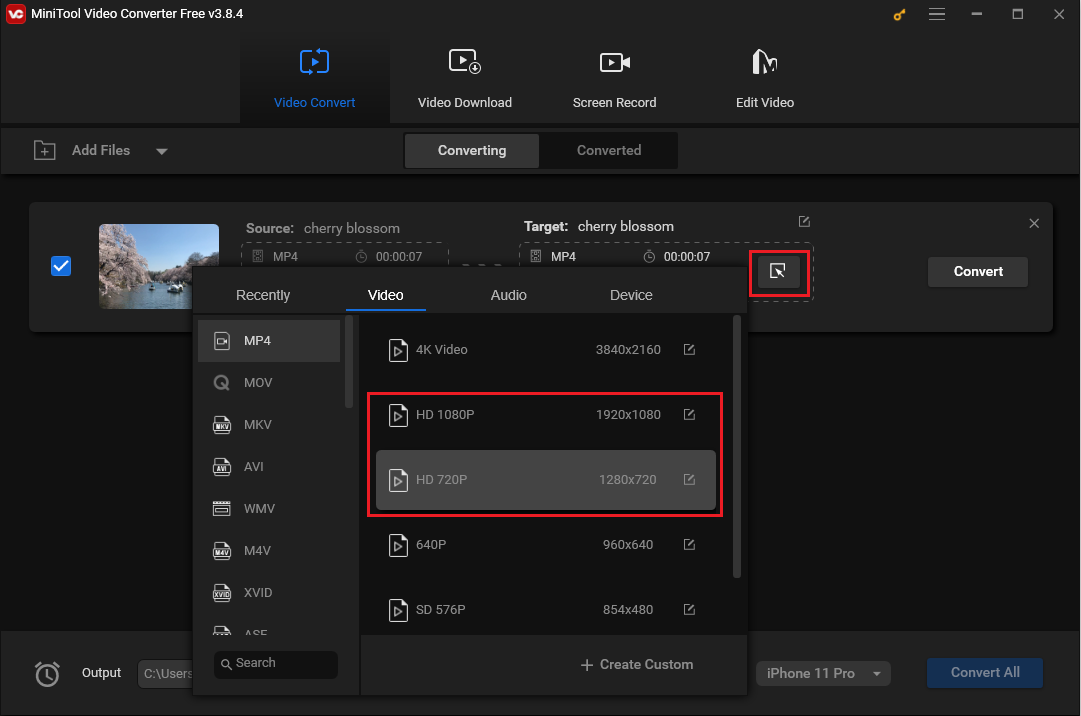Open the hamburger menu
Image resolution: width=1081 pixels, height=716 pixels.
click(x=936, y=14)
